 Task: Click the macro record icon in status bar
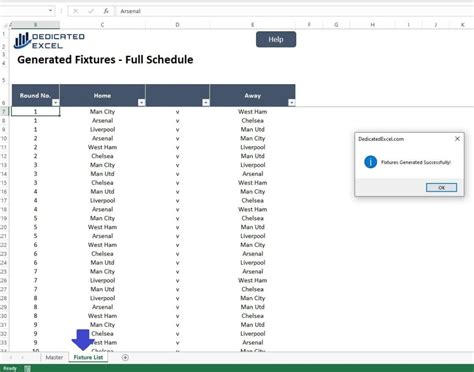click(27, 368)
